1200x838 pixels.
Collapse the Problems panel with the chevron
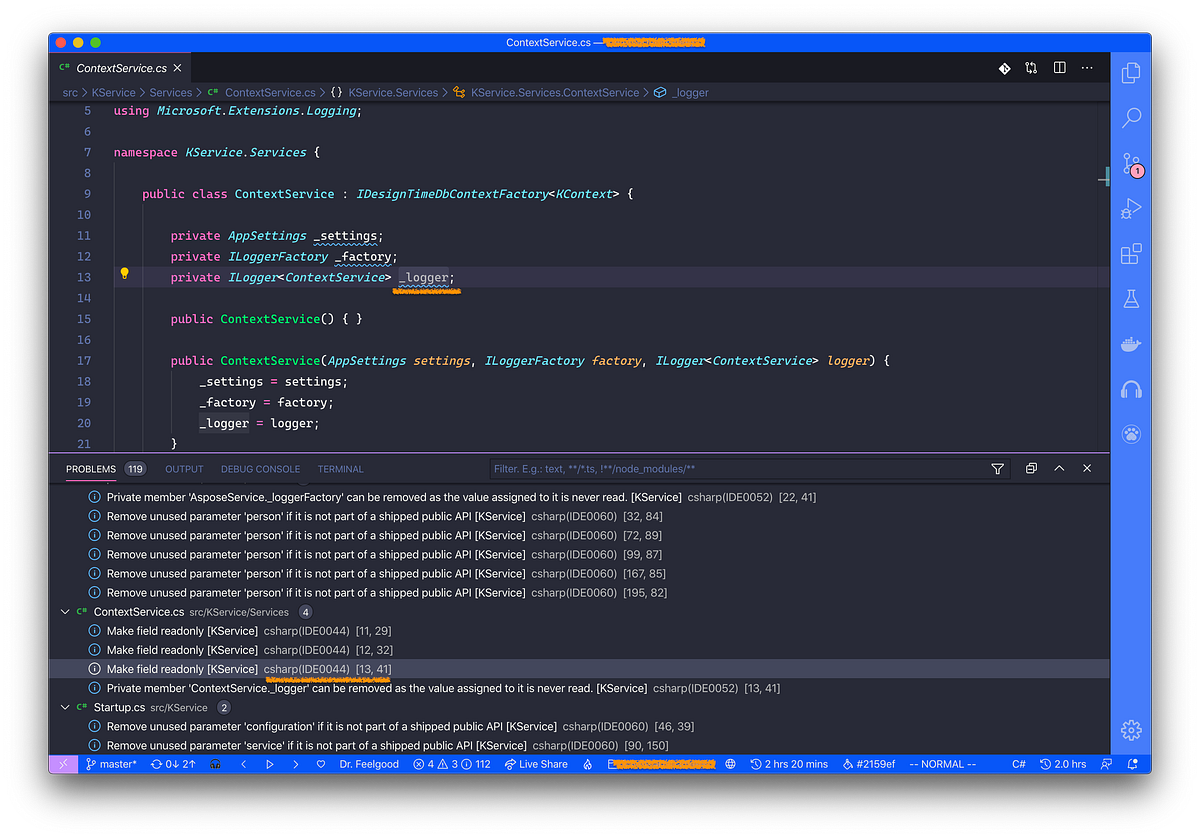click(1059, 468)
